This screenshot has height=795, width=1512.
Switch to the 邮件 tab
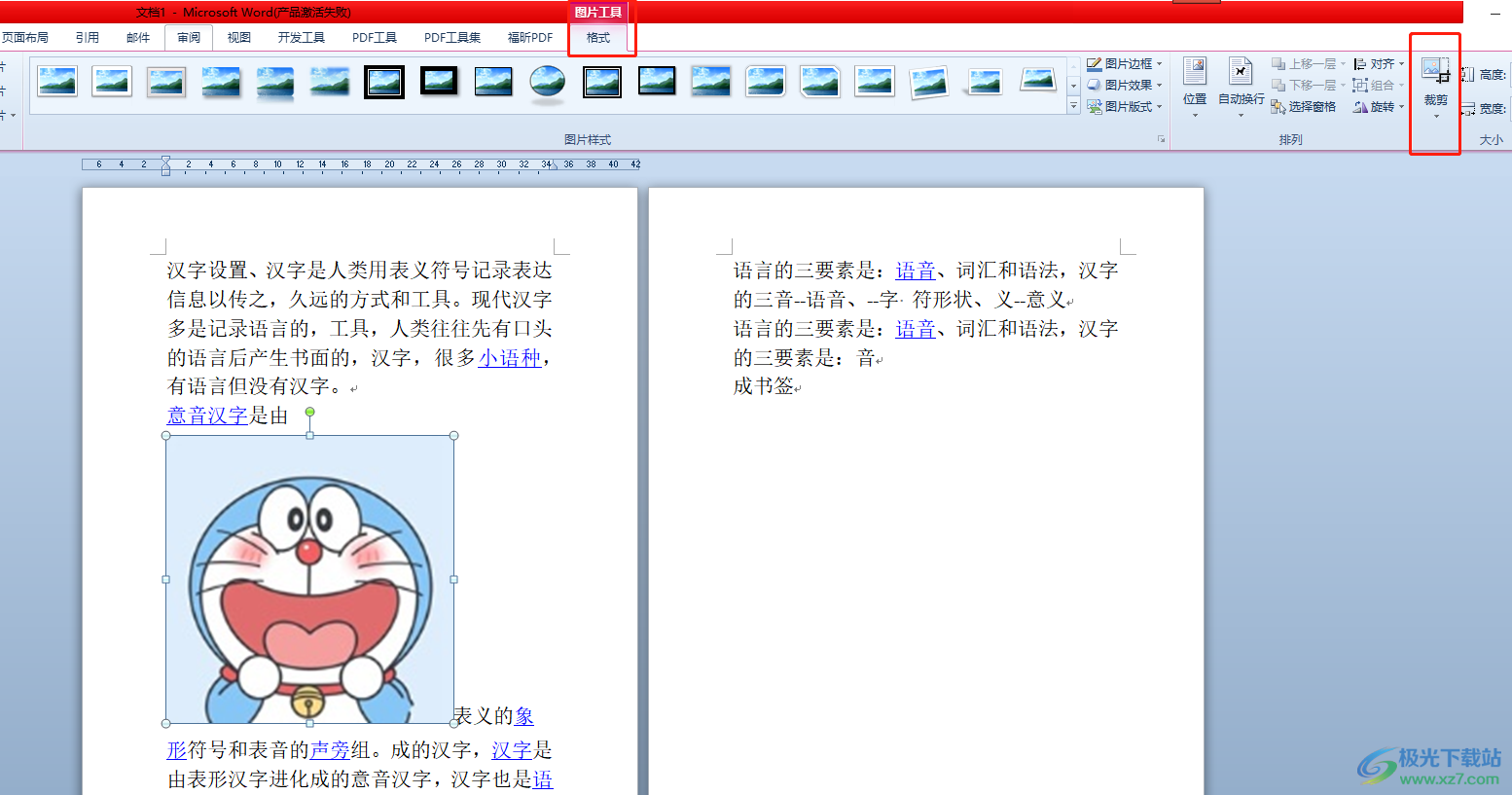[x=138, y=37]
